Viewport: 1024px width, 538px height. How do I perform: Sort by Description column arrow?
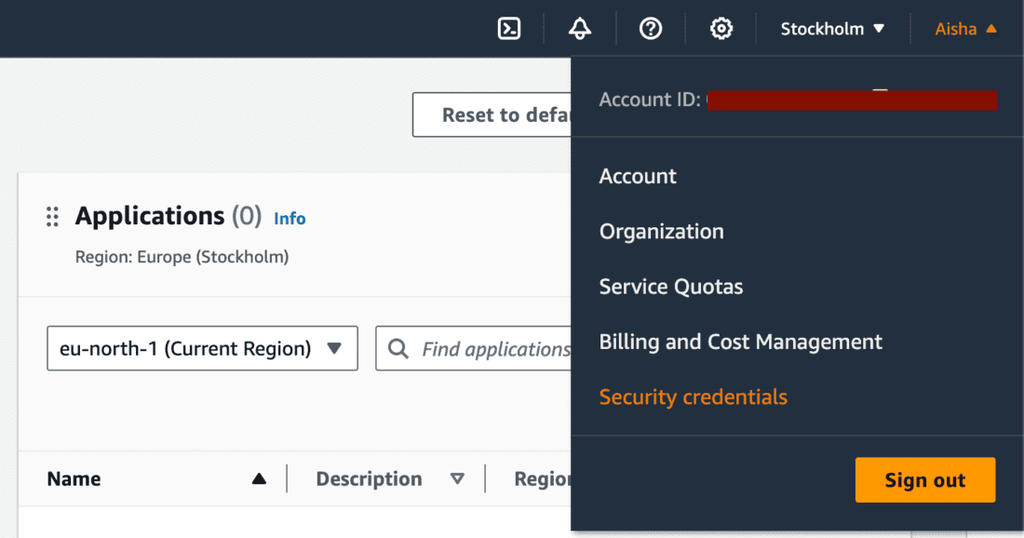point(457,479)
